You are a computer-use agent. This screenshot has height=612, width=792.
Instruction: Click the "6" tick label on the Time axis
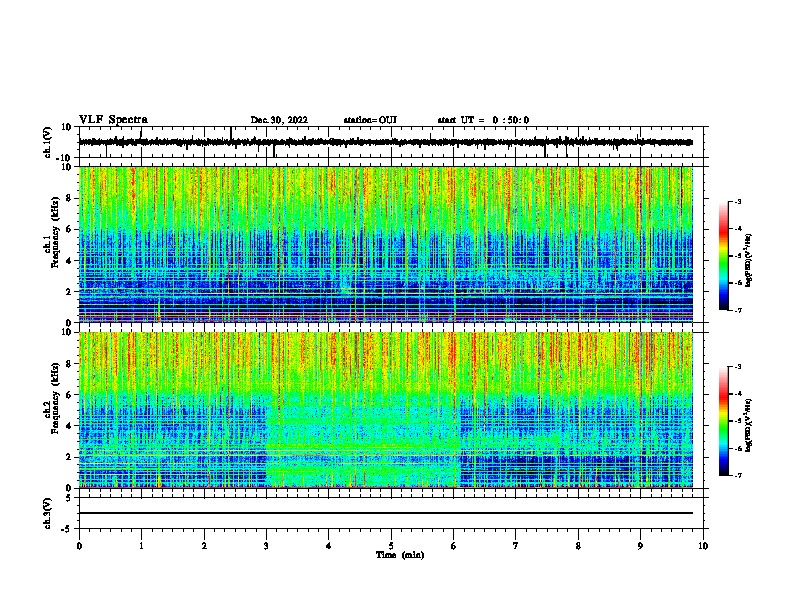453,546
